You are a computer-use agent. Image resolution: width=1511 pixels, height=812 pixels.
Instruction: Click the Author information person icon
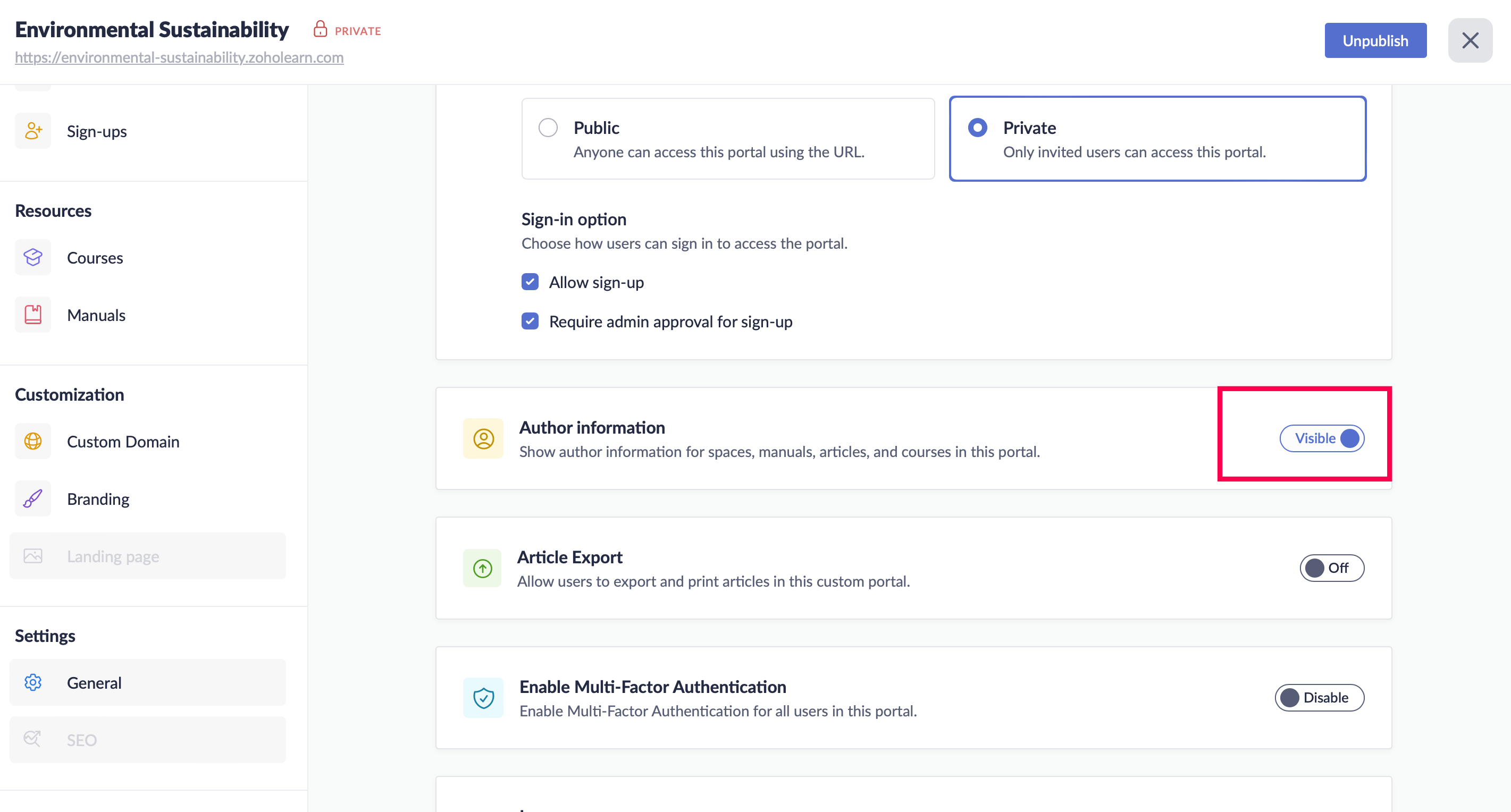483,438
